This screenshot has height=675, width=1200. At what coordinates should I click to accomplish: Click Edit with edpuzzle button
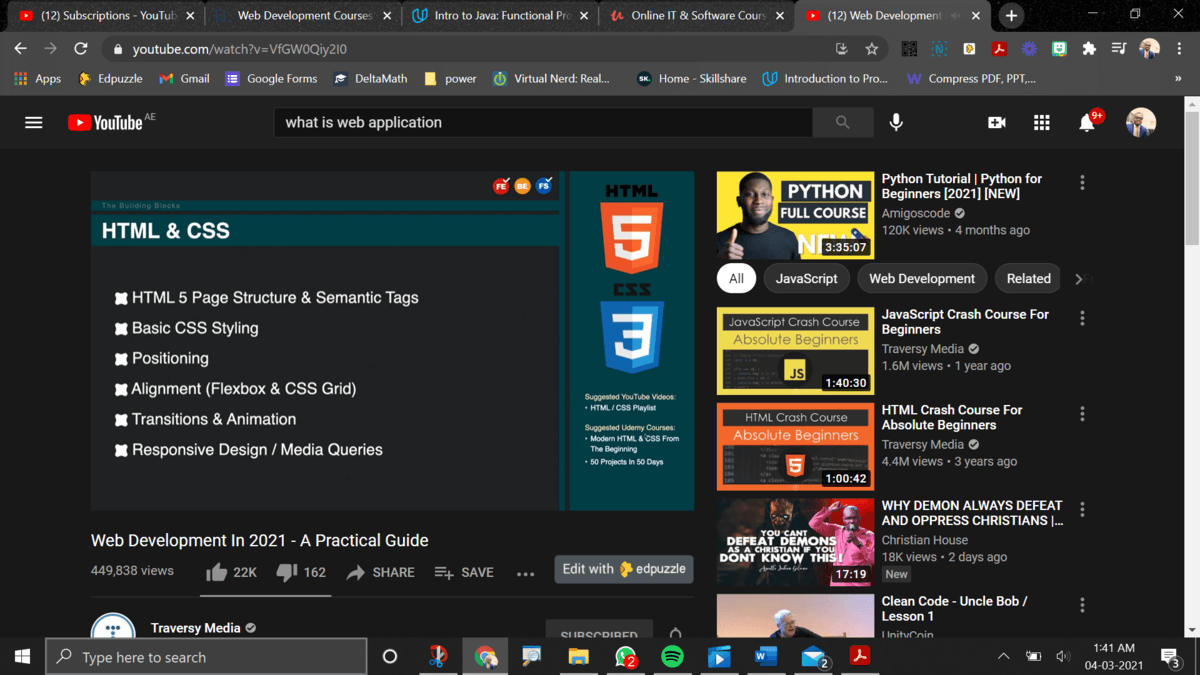(x=624, y=569)
